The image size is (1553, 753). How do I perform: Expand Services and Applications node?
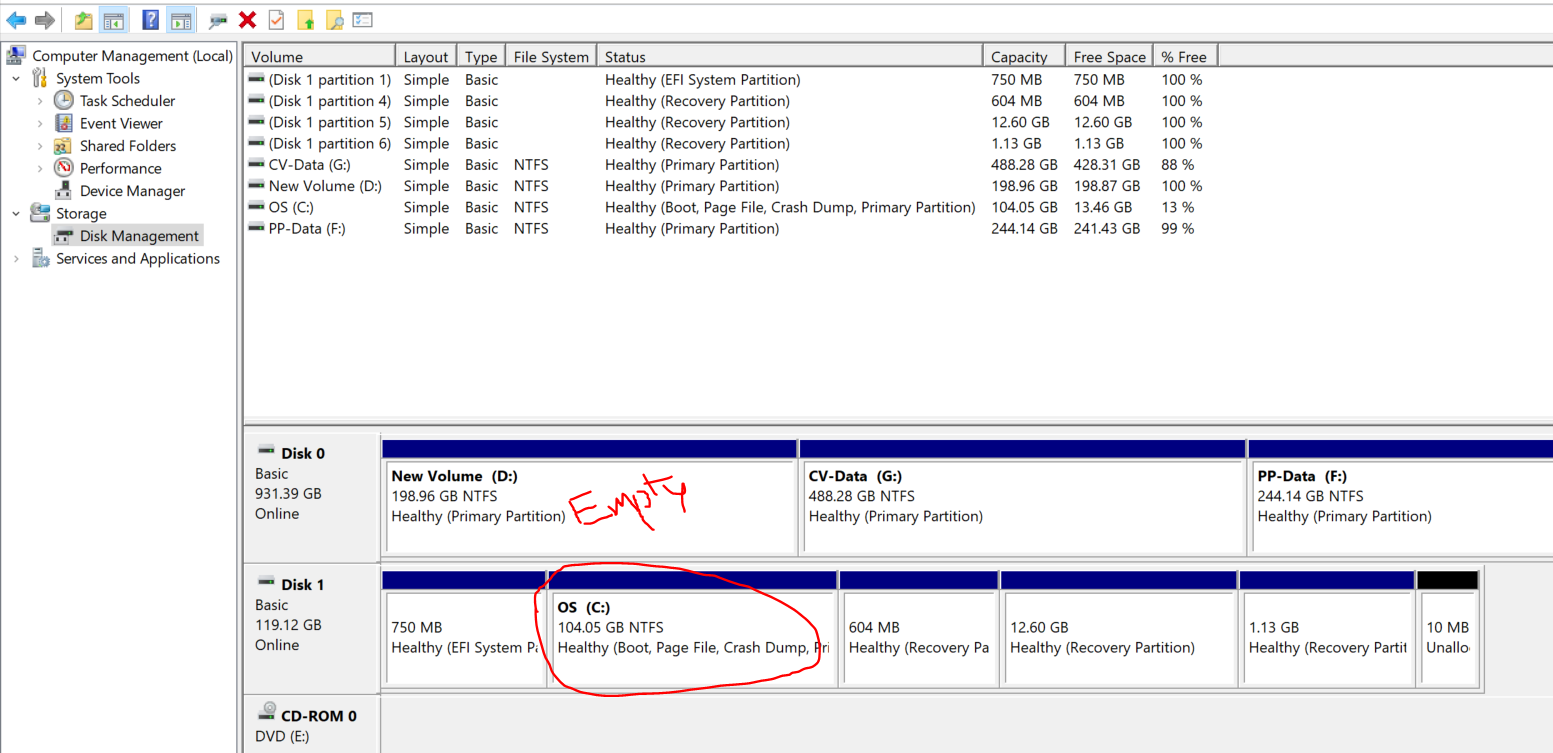(16, 259)
